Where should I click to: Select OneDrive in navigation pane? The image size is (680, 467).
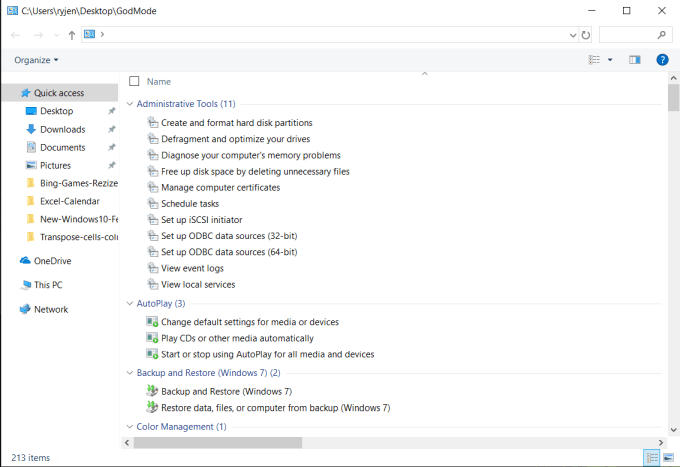[46, 261]
